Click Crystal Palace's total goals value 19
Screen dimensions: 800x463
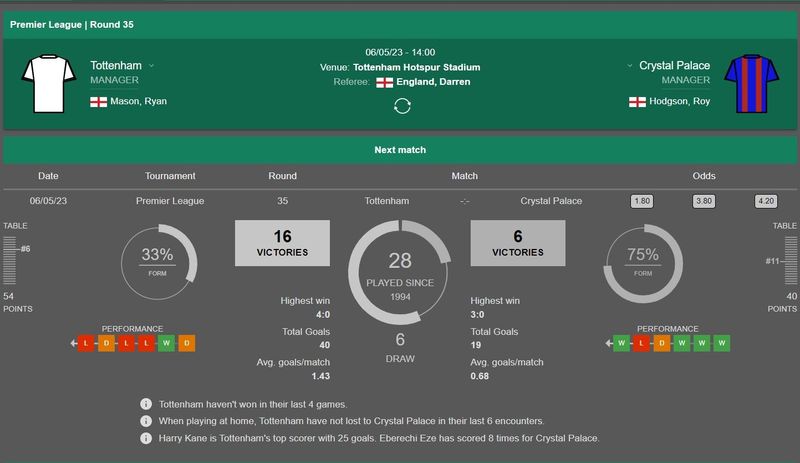point(476,345)
